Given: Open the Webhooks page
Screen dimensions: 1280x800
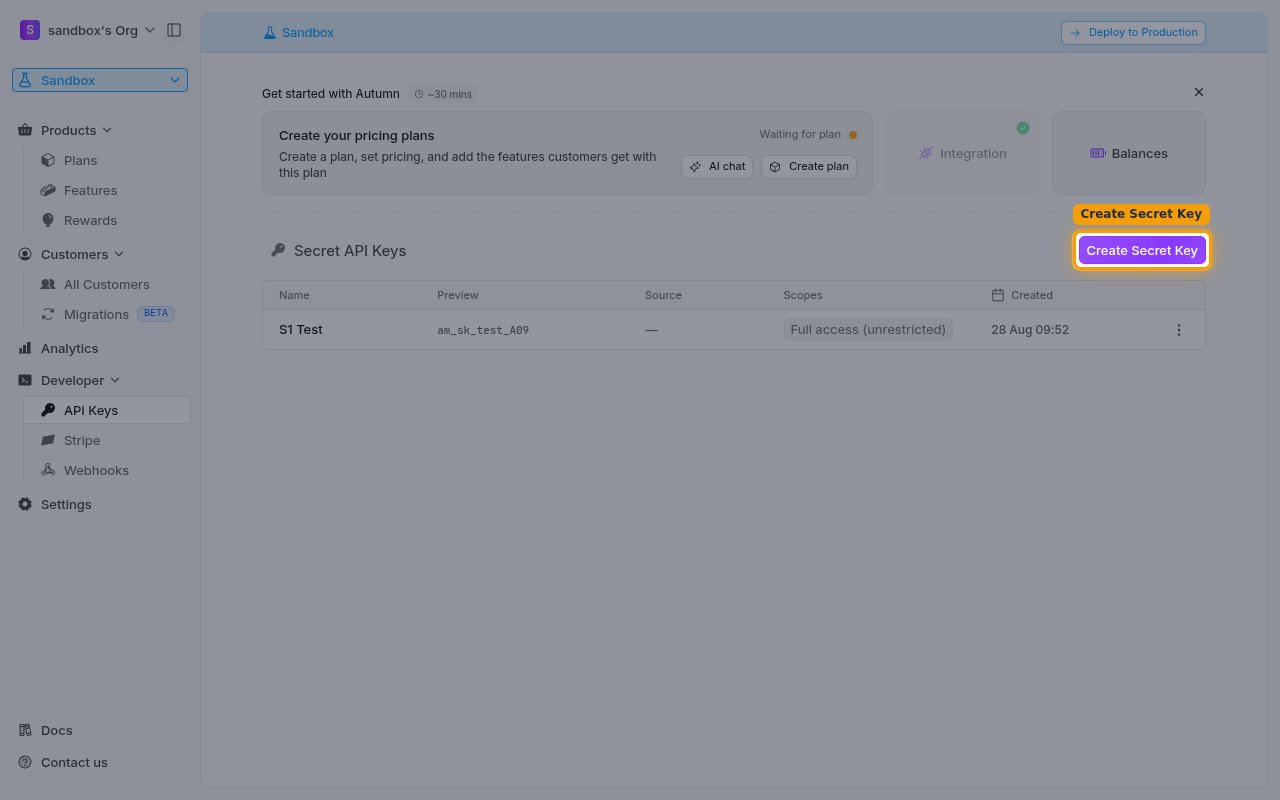Looking at the screenshot, I should coord(96,470).
